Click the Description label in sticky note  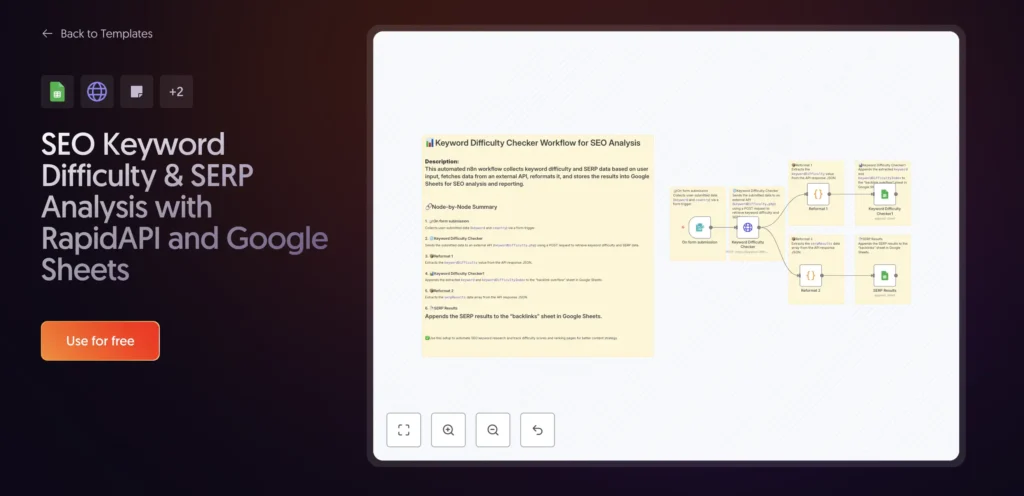[442, 161]
